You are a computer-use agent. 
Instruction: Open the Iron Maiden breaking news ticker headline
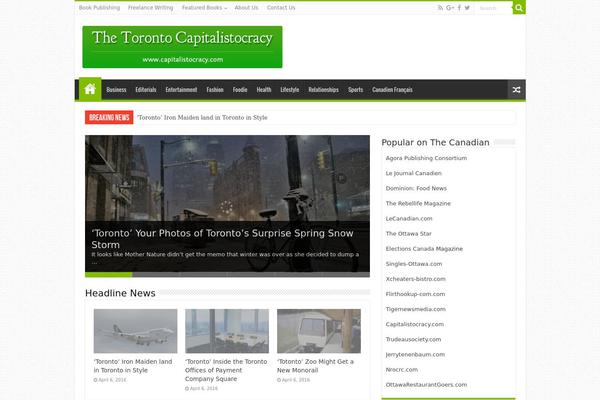tap(202, 118)
